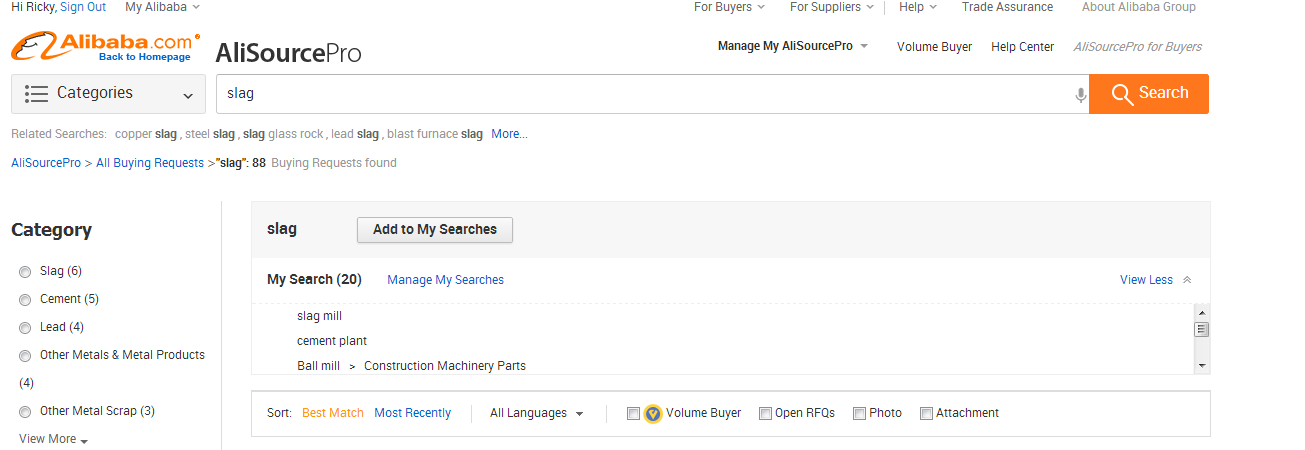This screenshot has width=1305, height=450.
Task: Click related search copper slag
Action: [x=146, y=134]
